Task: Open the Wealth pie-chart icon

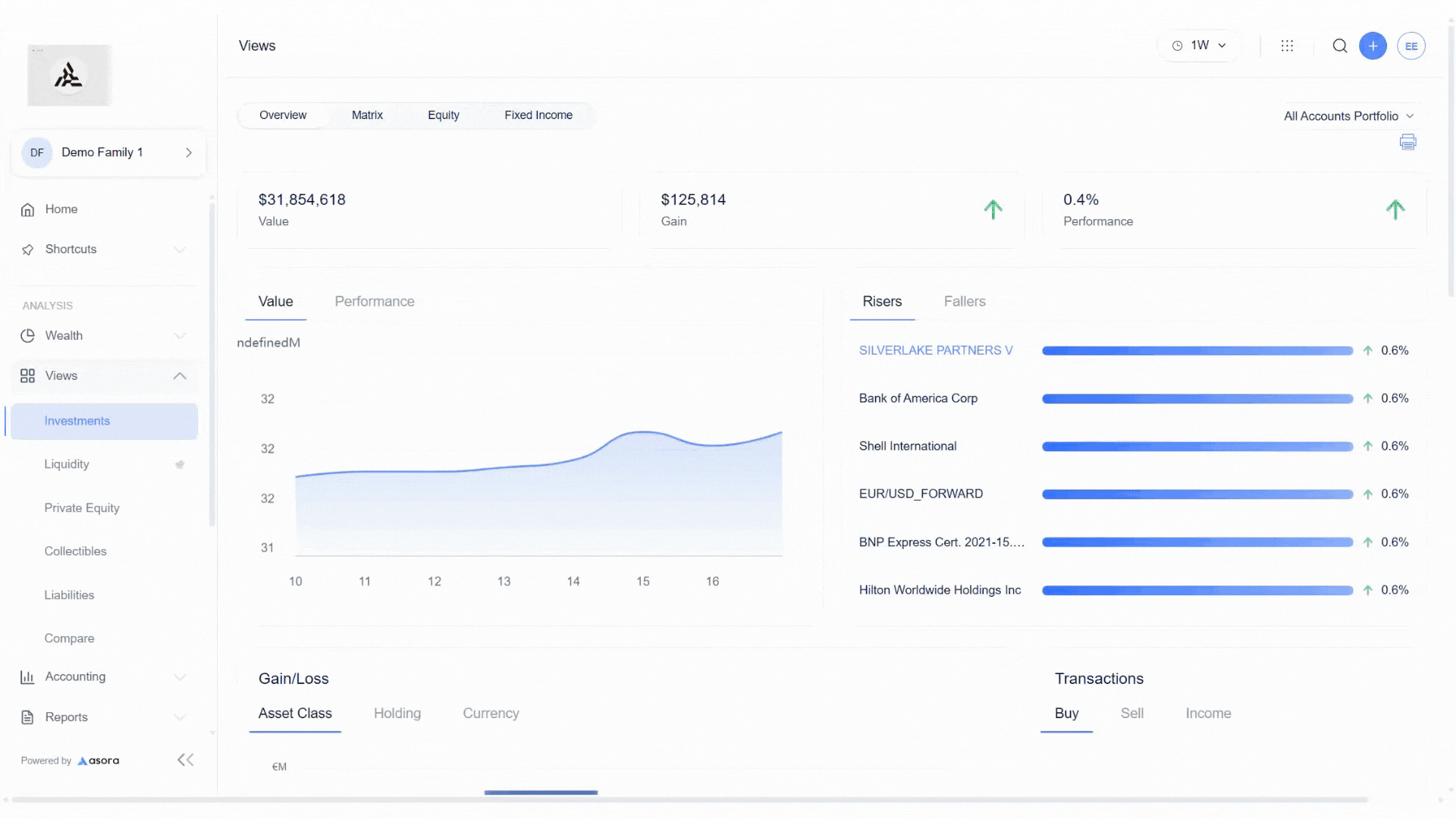Action: click(27, 335)
